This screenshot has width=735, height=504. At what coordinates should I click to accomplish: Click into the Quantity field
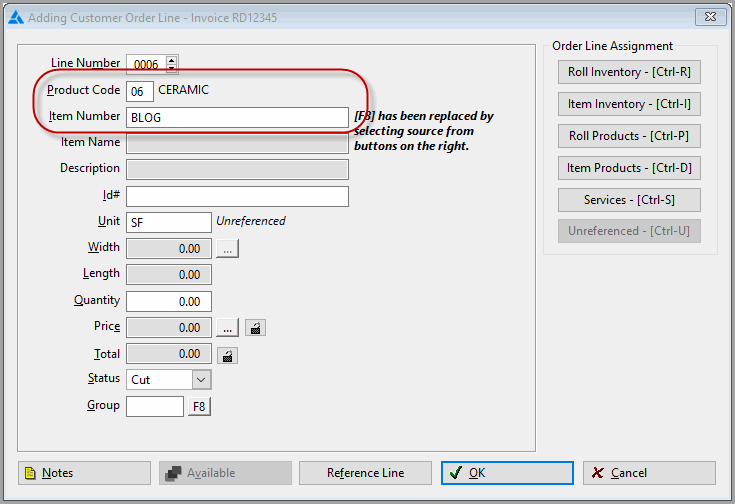tap(169, 301)
